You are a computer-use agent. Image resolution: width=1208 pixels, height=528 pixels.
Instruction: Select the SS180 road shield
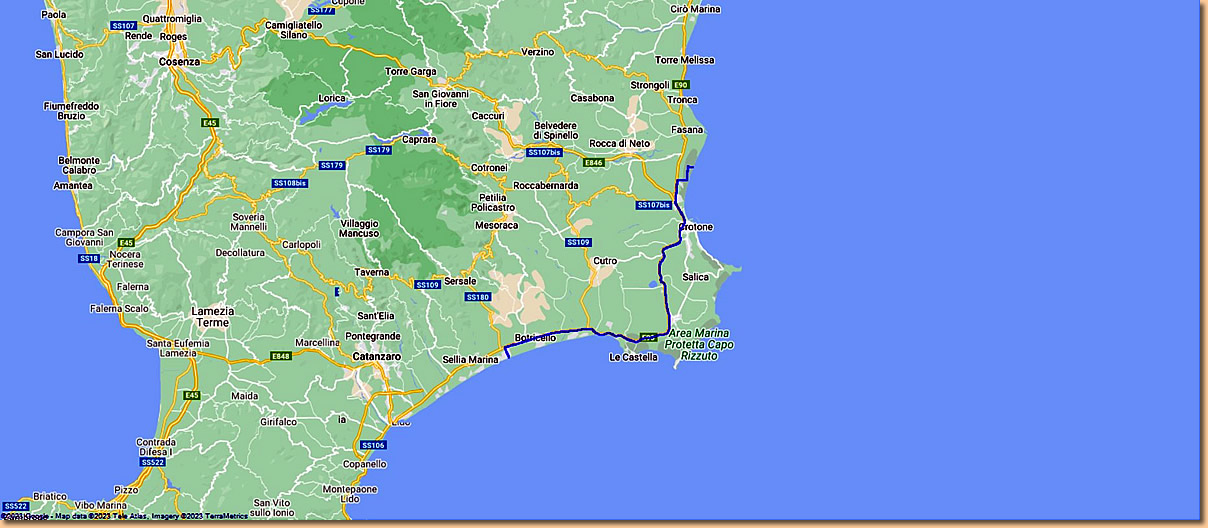[x=478, y=297]
